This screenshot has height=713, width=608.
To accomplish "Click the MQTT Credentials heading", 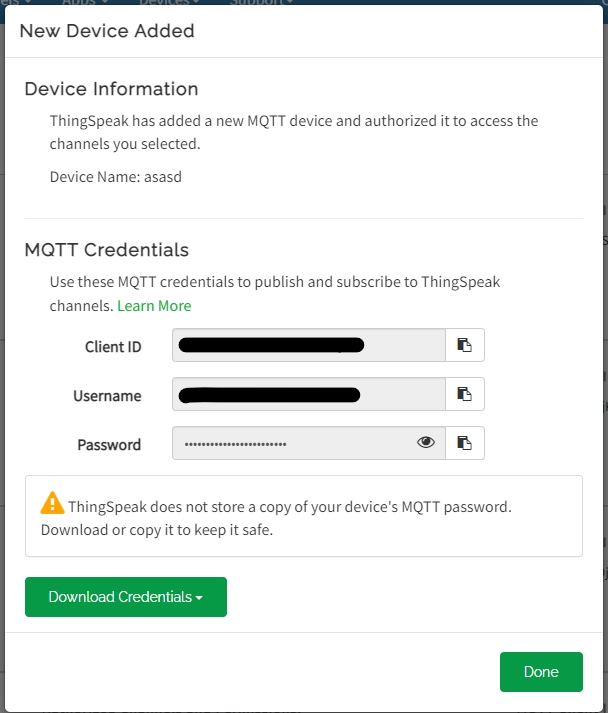I will point(106,250).
